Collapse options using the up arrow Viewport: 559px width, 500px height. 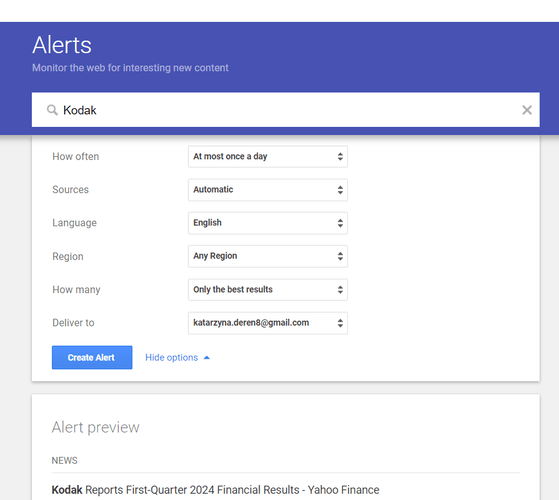207,358
